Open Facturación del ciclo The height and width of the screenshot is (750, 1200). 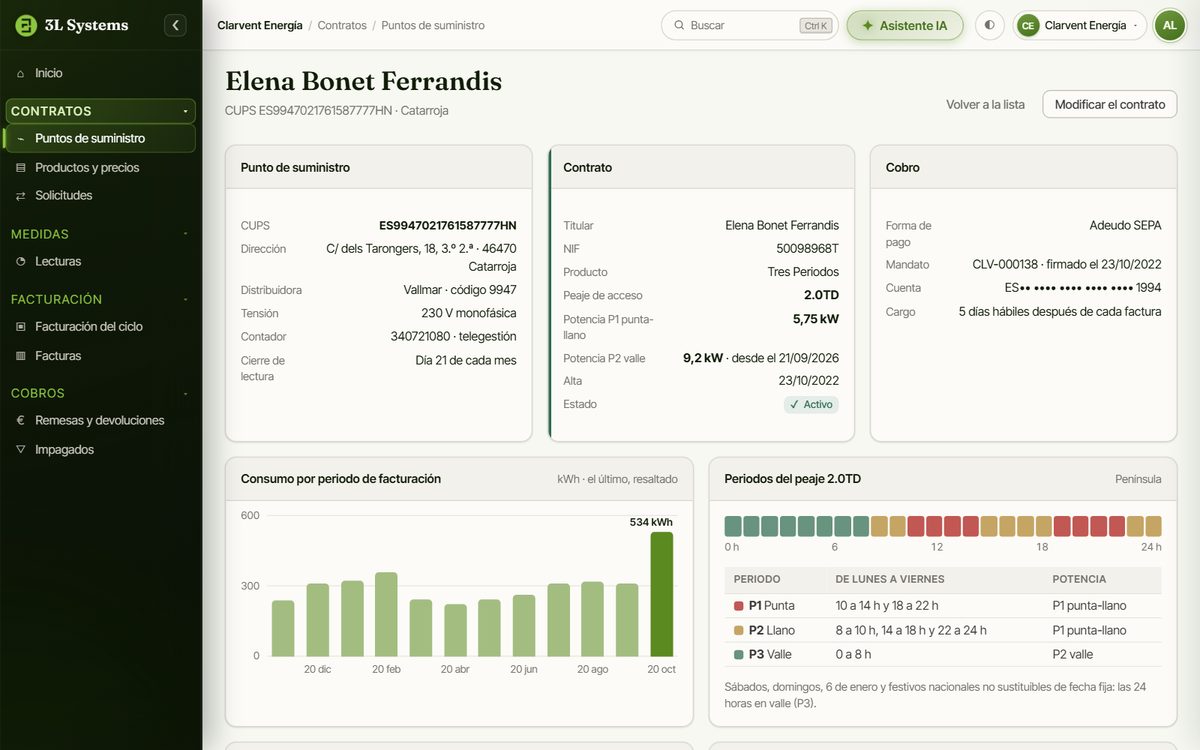coord(100,327)
